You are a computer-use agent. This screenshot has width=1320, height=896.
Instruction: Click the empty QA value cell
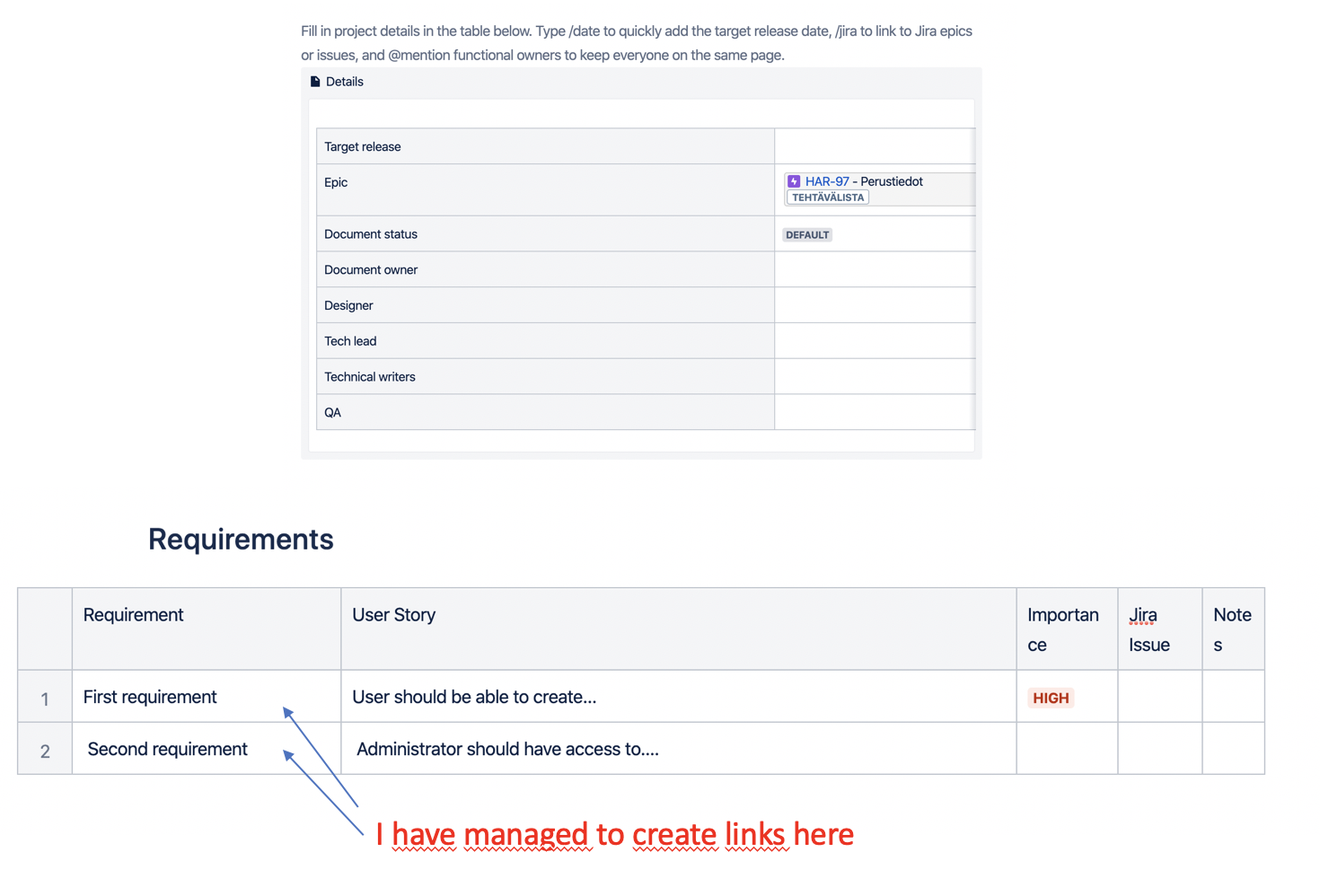pyautogui.click(x=875, y=412)
